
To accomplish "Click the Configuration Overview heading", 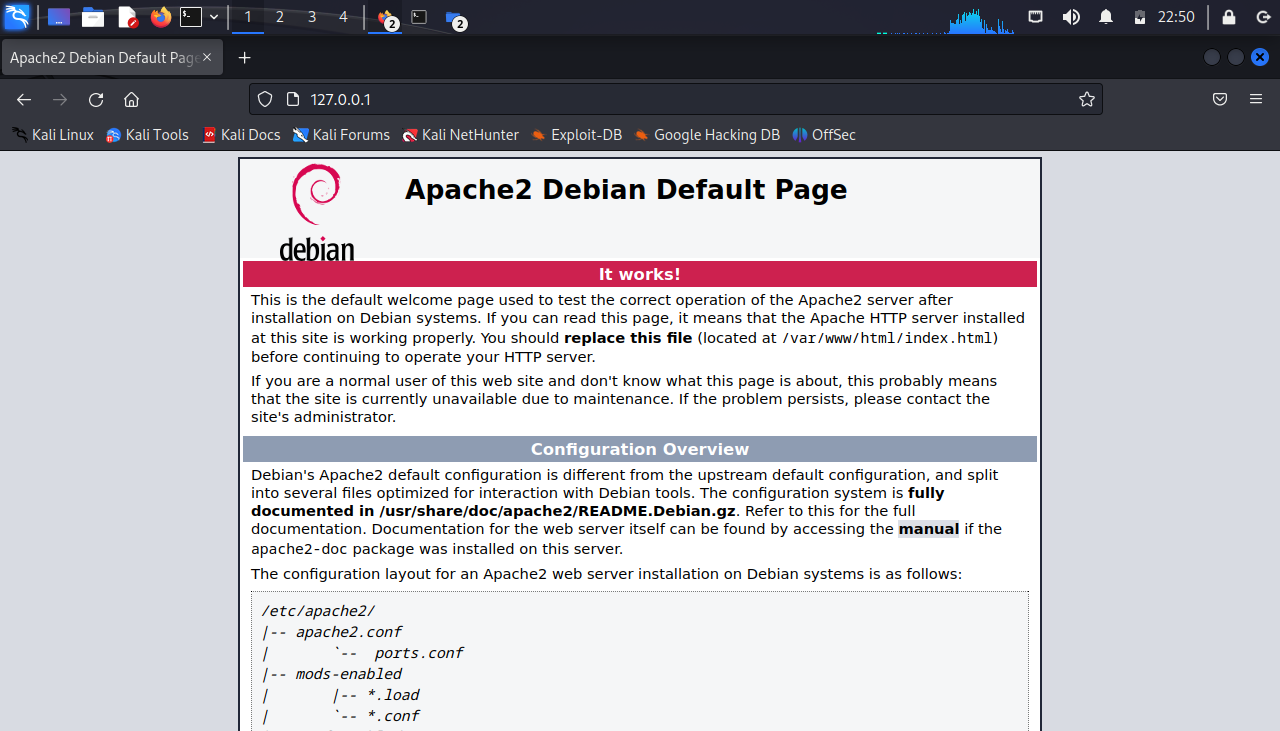I will 640,449.
